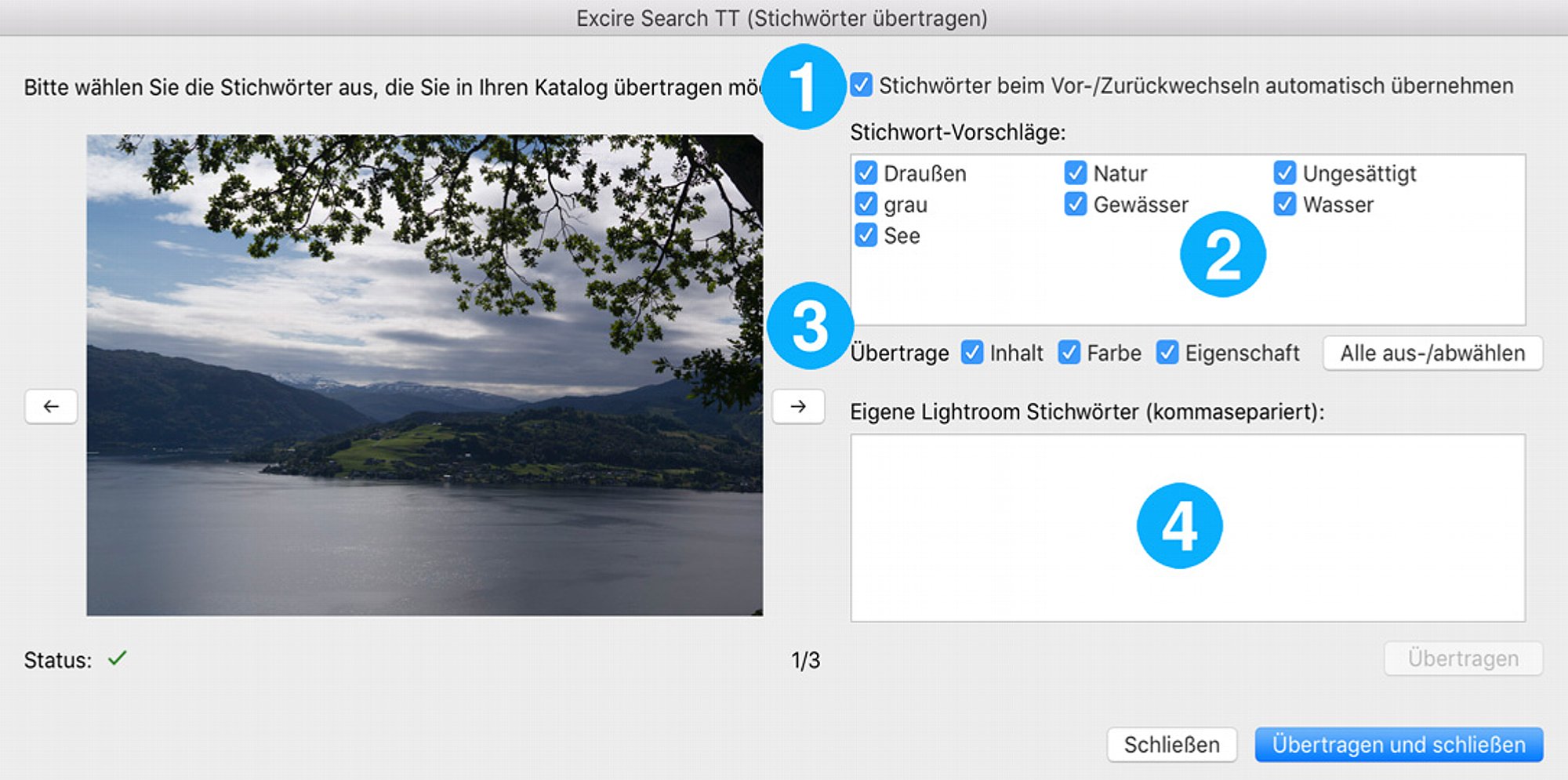Image resolution: width=1568 pixels, height=780 pixels.
Task: Click the Schließen button
Action: pos(1172,744)
